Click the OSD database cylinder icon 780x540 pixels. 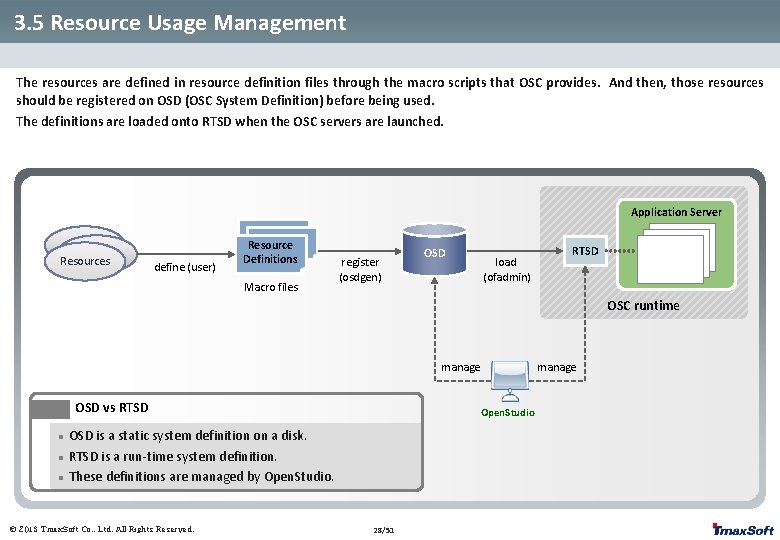pos(434,249)
